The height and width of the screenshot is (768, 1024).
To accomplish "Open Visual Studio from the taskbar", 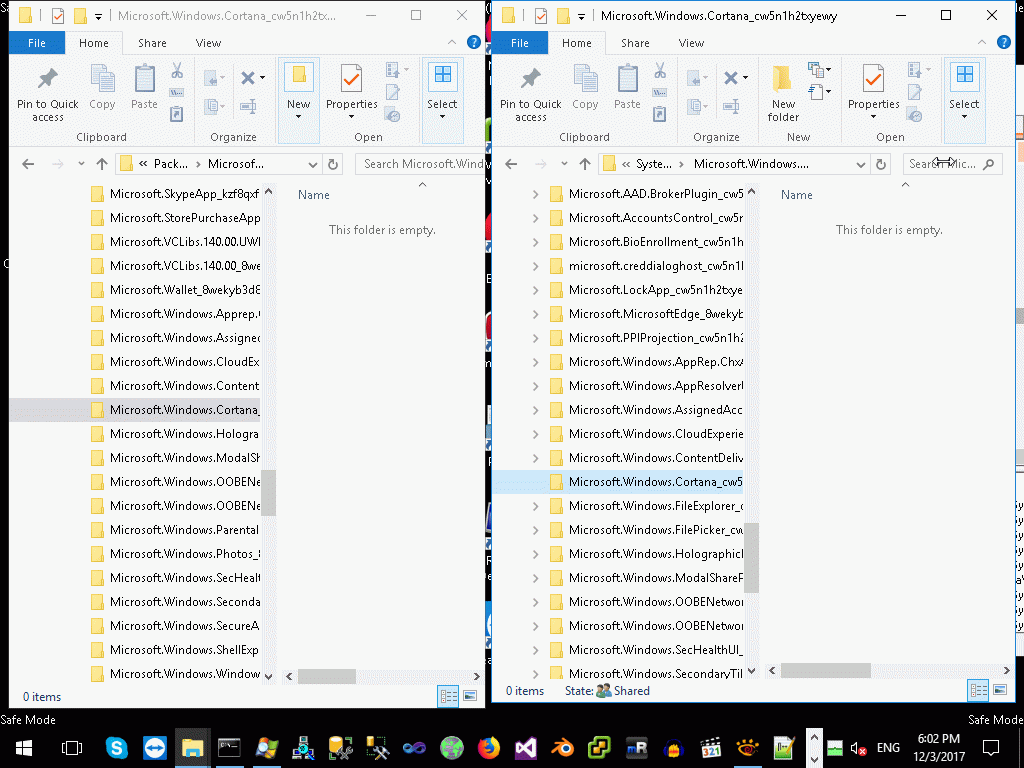I will (525, 748).
